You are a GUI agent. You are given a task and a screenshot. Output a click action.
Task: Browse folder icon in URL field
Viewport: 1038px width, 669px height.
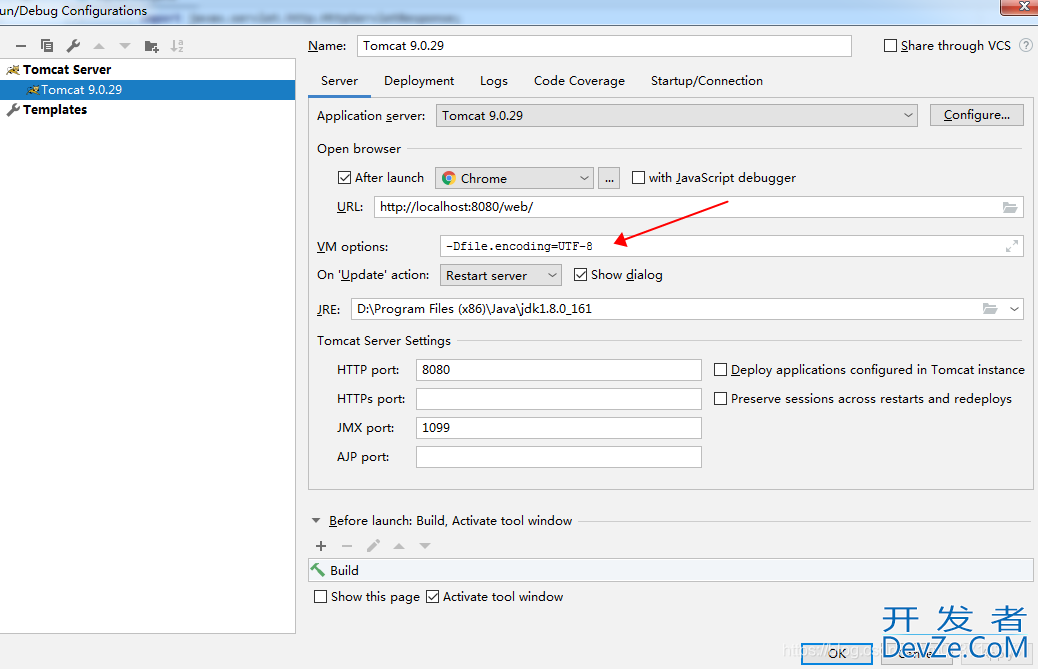pos(1010,207)
